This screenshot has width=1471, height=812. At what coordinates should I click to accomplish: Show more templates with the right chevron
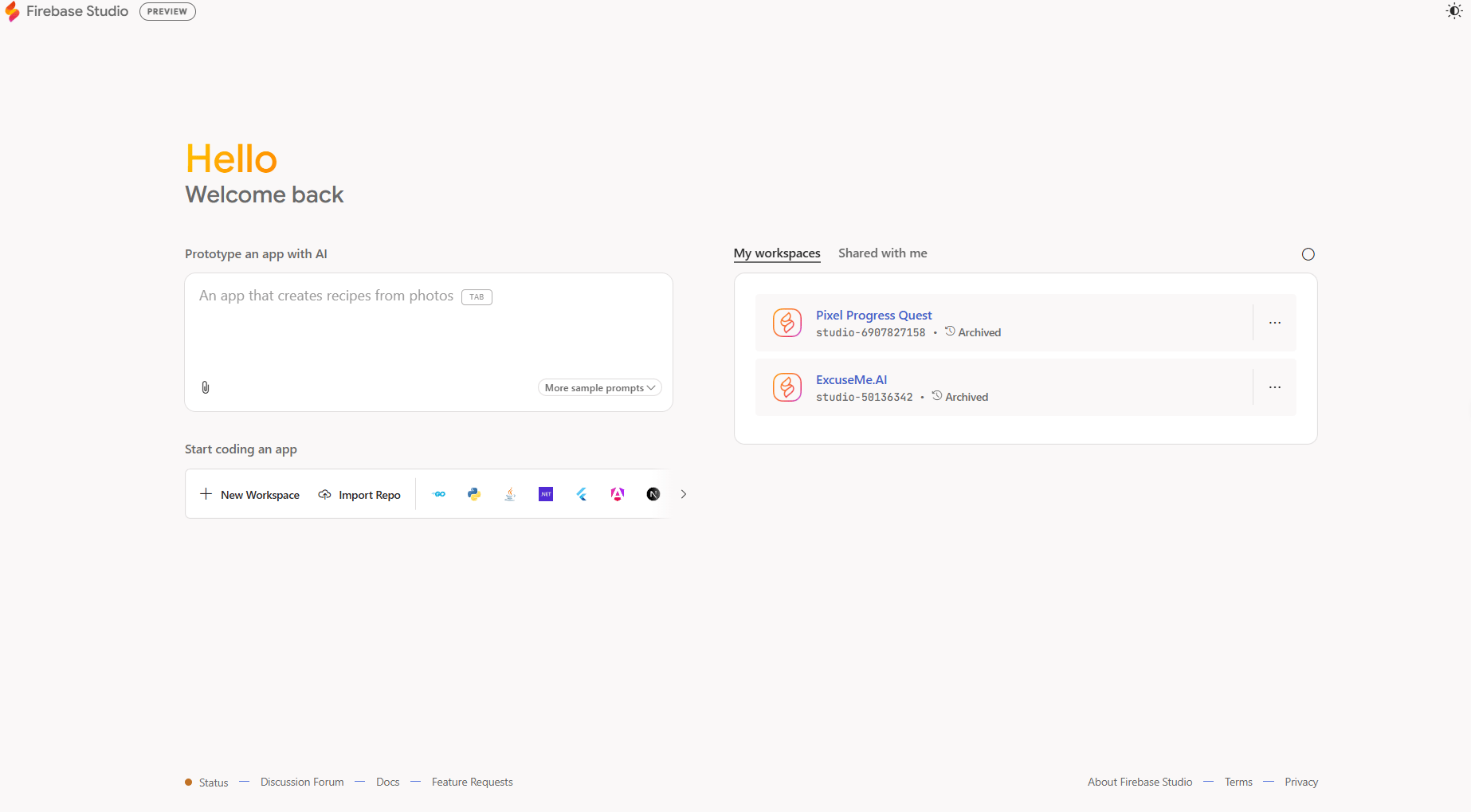[x=684, y=494]
